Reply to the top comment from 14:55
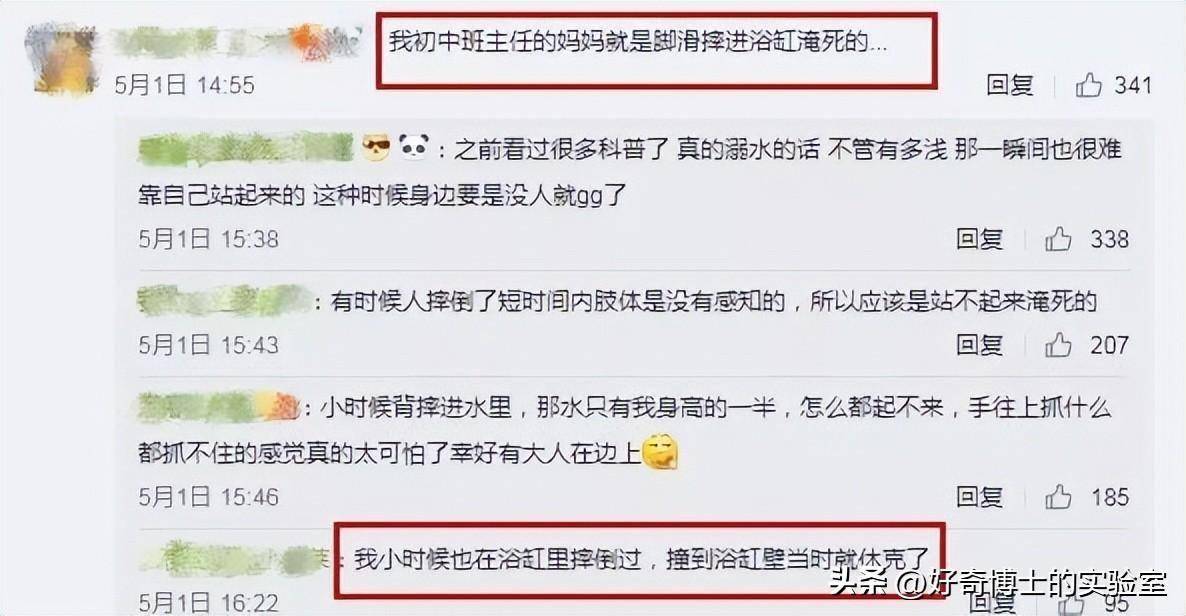This screenshot has width=1186, height=616. [1010, 85]
